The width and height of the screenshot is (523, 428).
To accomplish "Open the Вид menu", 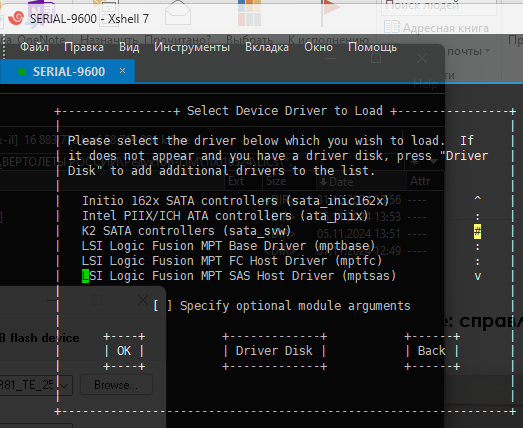I will [129, 47].
